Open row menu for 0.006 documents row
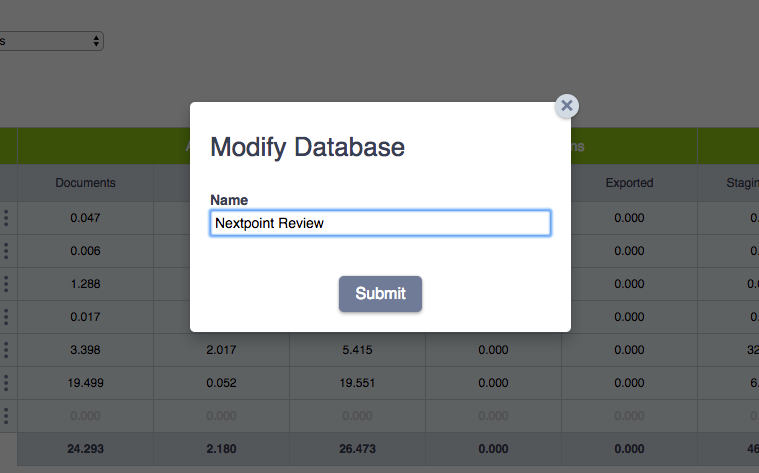 pos(6,251)
